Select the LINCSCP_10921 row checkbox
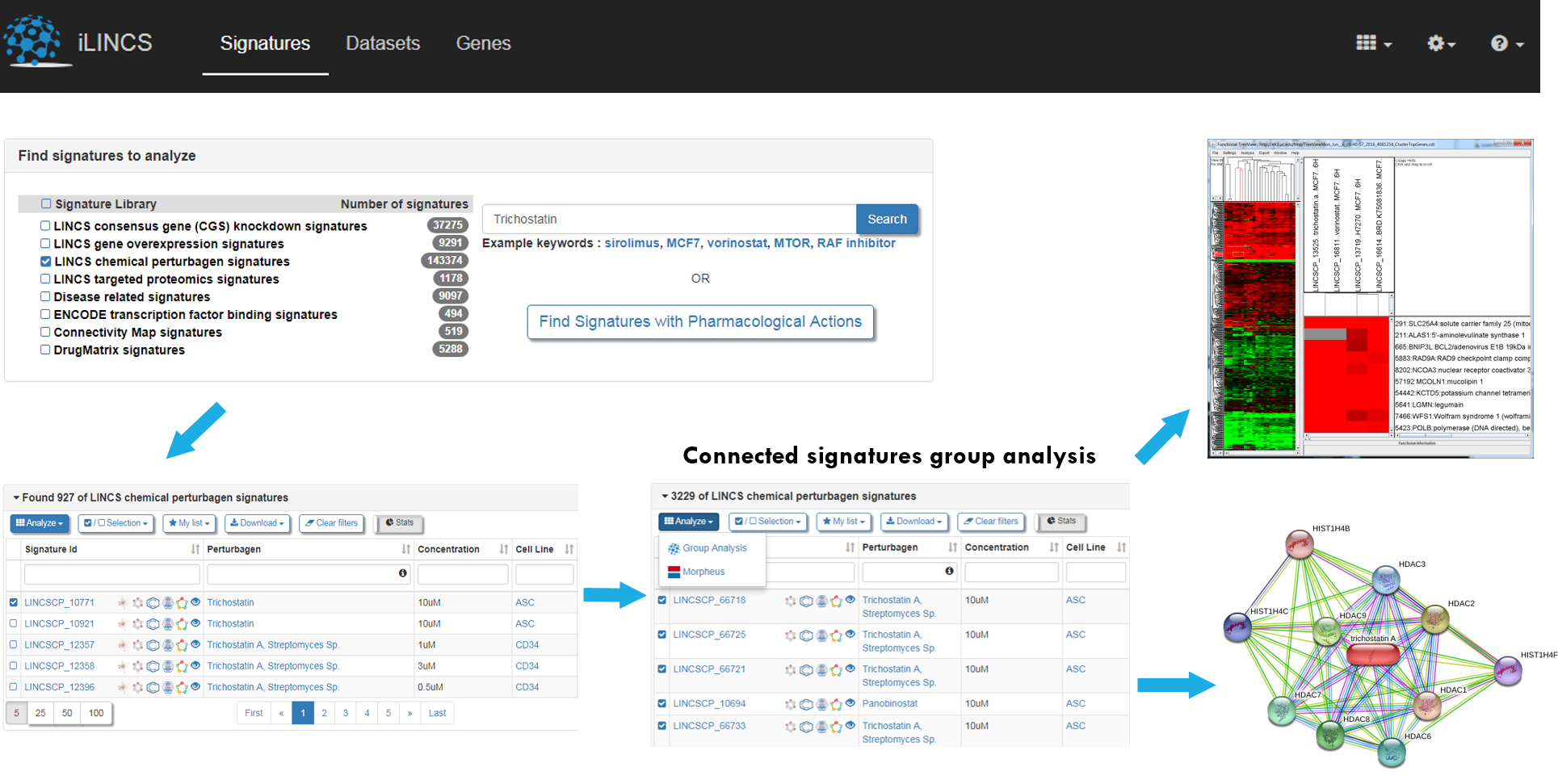This screenshot has height=784, width=1558. click(x=14, y=623)
